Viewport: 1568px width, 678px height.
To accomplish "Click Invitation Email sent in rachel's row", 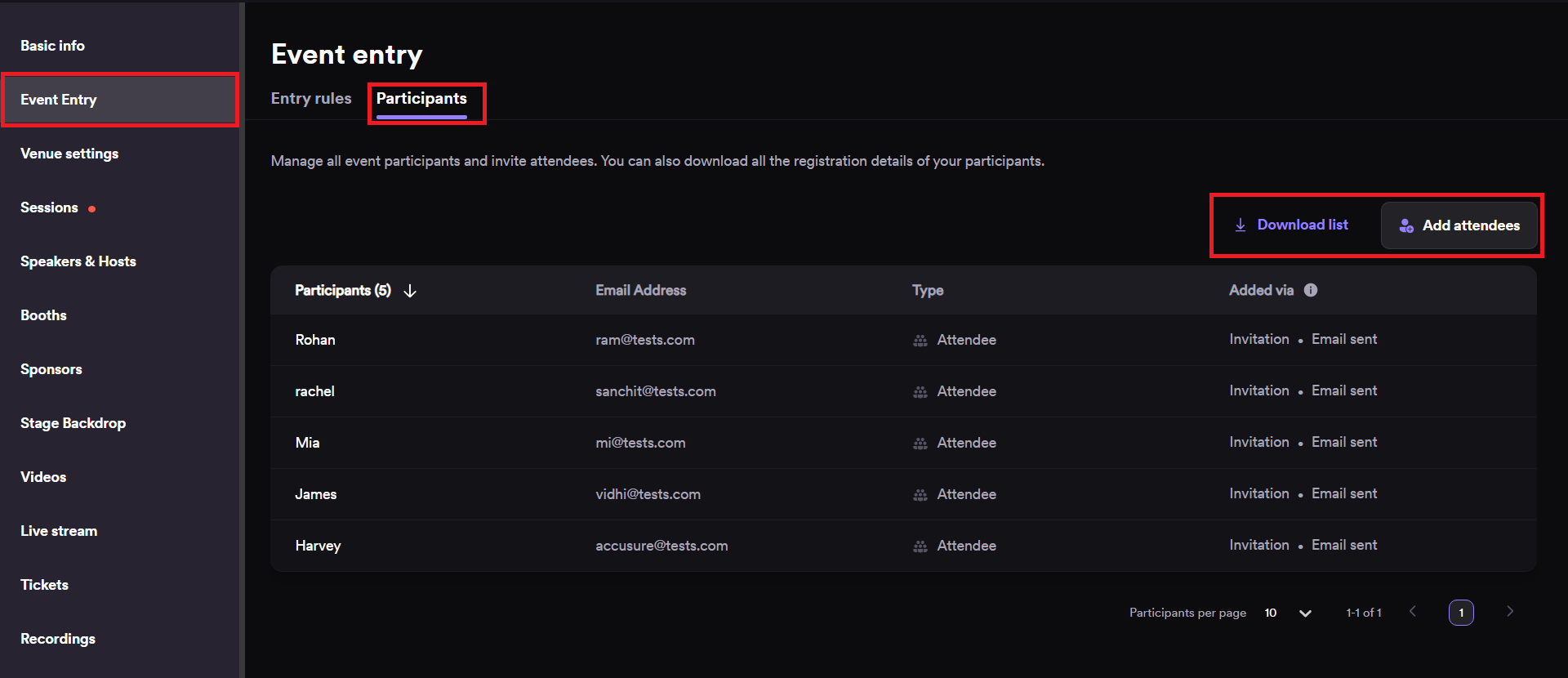I will point(1303,390).
